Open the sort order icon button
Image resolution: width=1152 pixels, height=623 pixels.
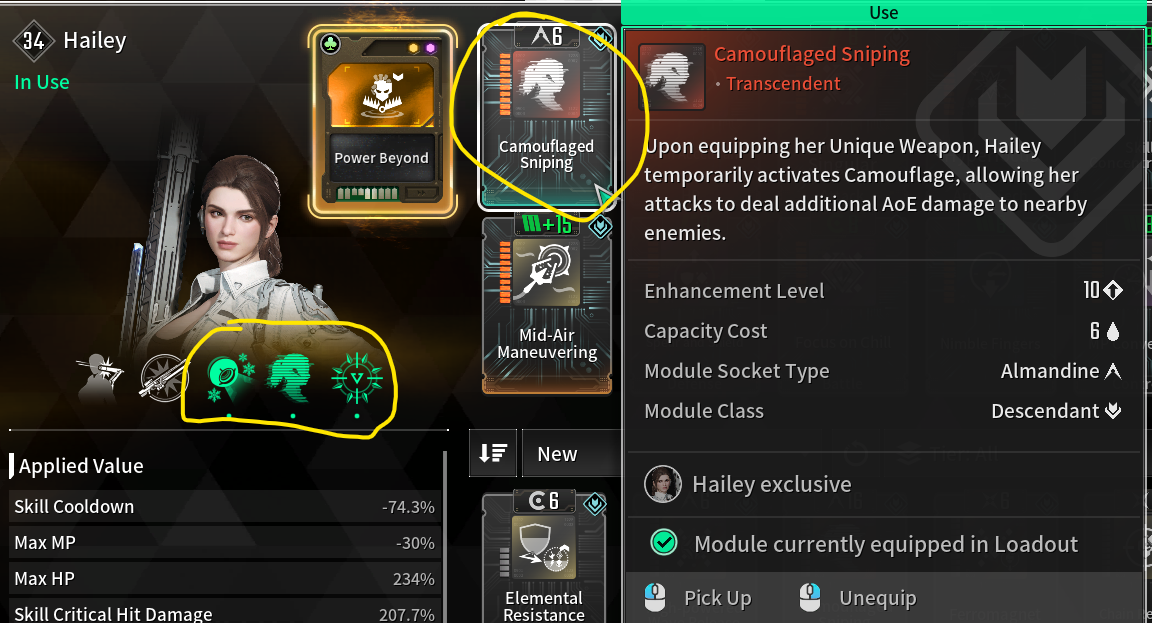tap(493, 453)
